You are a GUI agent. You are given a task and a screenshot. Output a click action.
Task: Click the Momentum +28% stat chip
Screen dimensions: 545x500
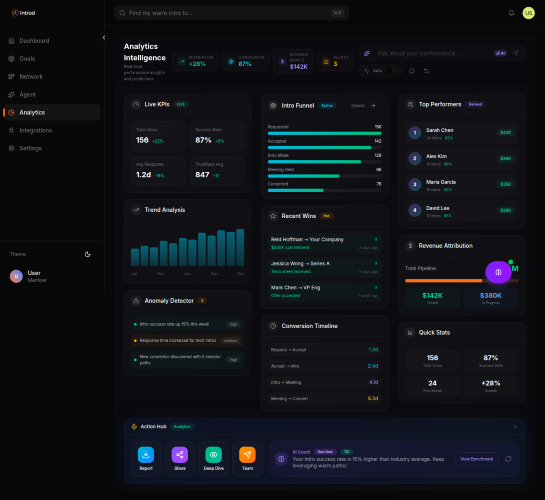tap(195, 61)
